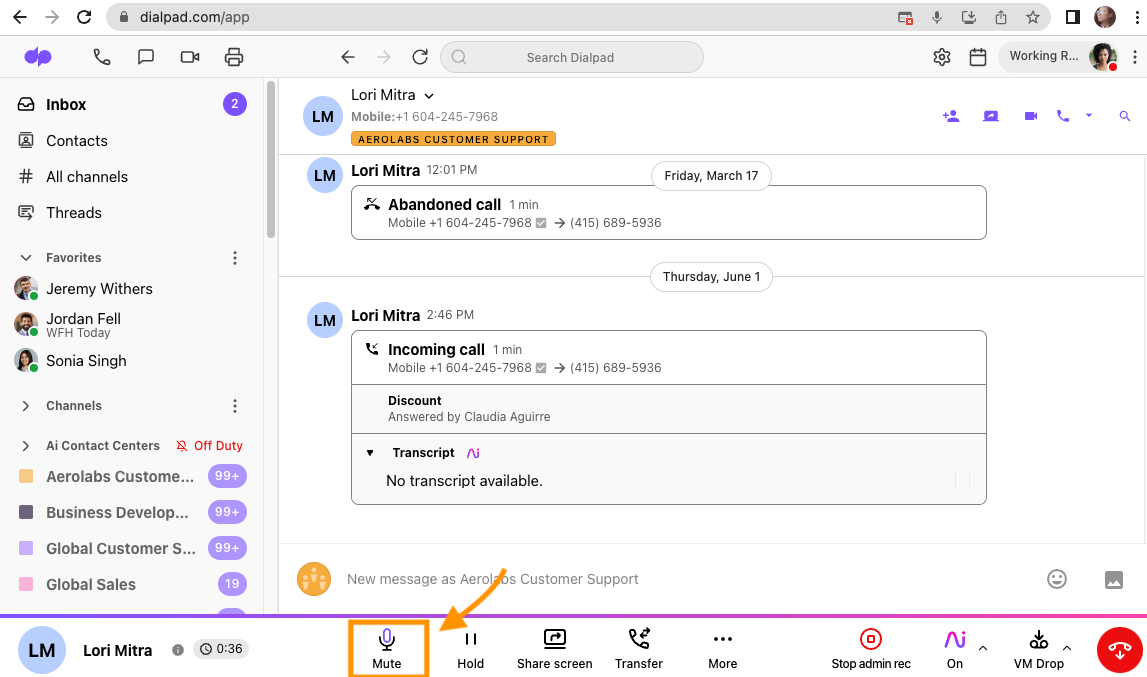Click the VM Drop icon

click(x=1038, y=640)
